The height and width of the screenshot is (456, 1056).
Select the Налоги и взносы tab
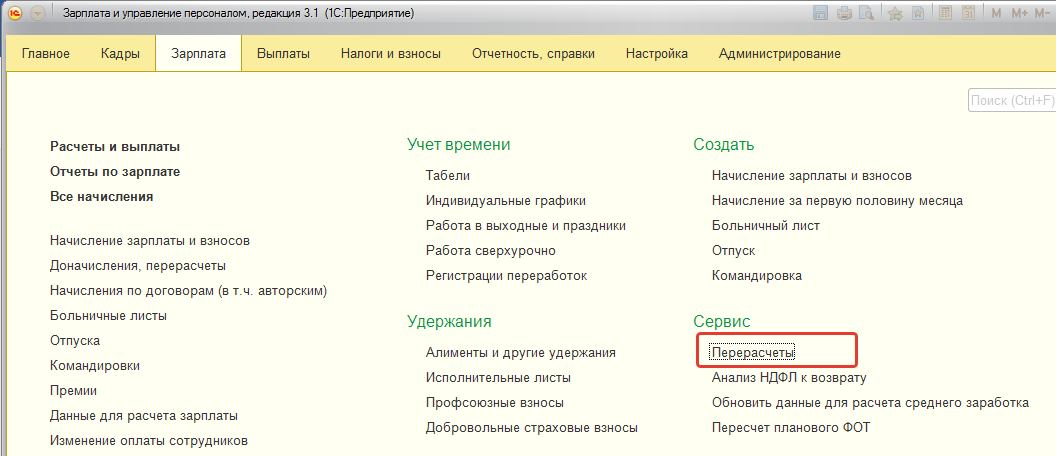391,54
